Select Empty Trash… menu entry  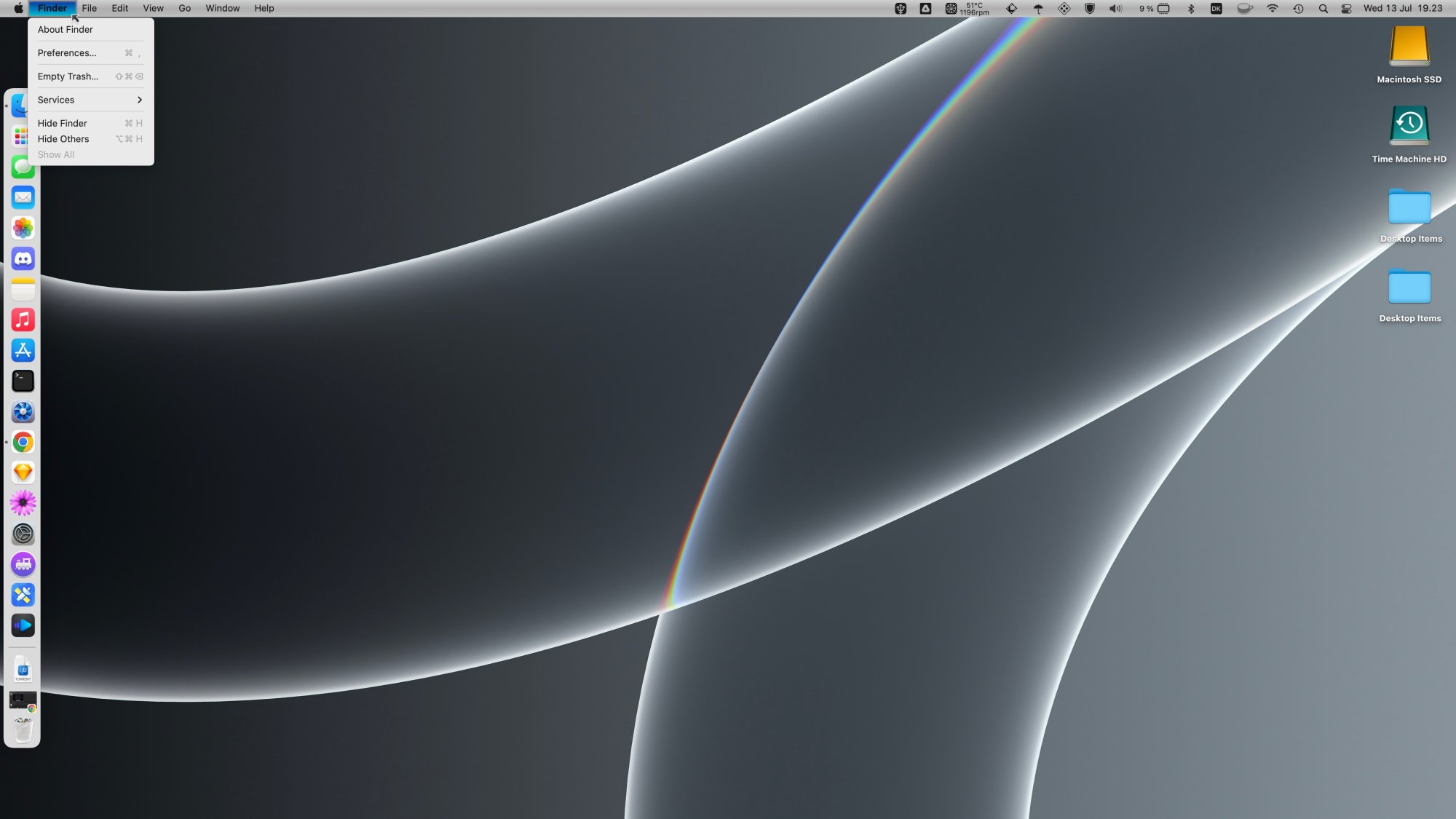click(x=68, y=76)
